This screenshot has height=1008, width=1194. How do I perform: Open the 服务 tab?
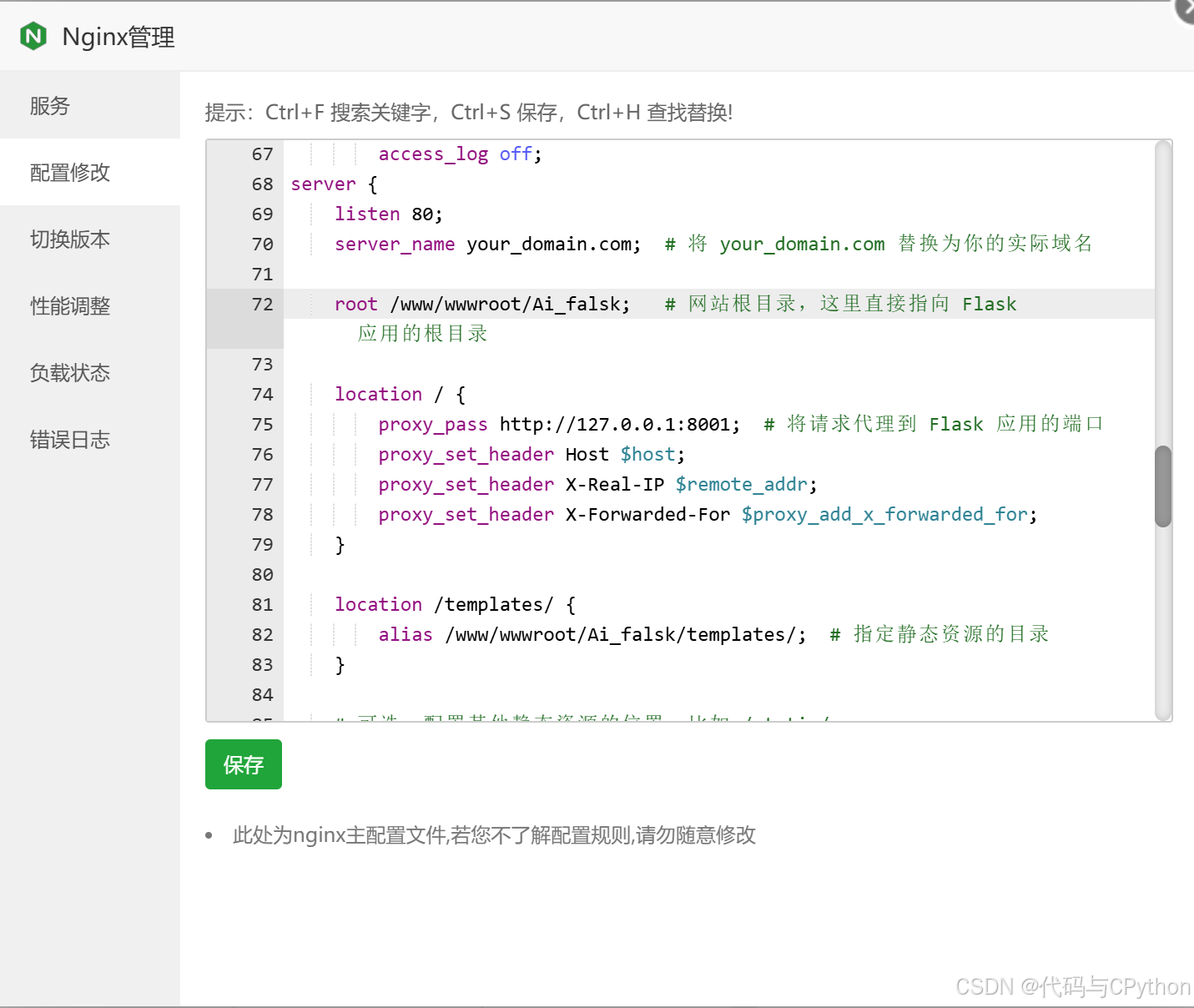[90, 105]
